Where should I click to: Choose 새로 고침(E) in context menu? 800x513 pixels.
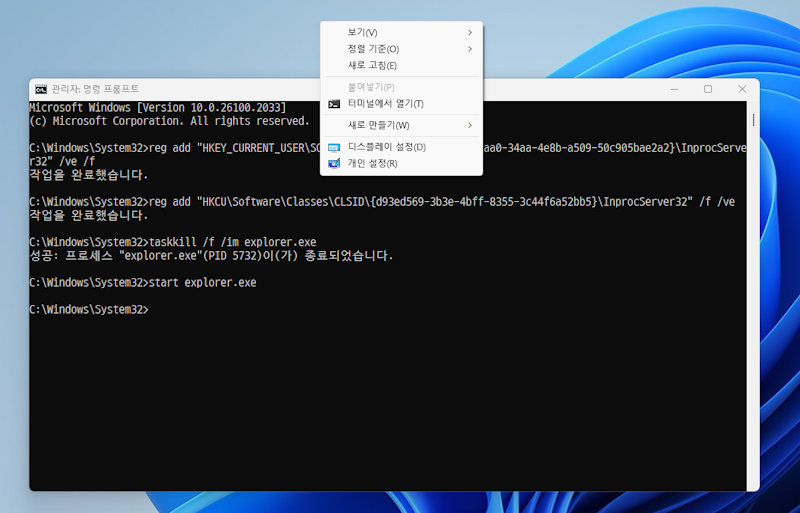click(x=401, y=65)
